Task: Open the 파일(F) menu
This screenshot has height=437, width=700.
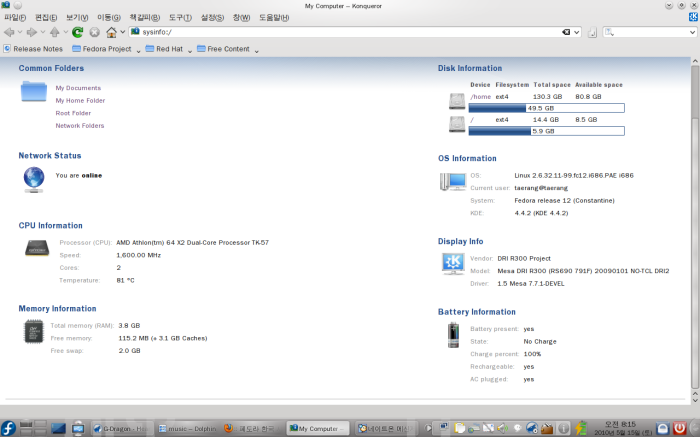Action: pos(15,17)
